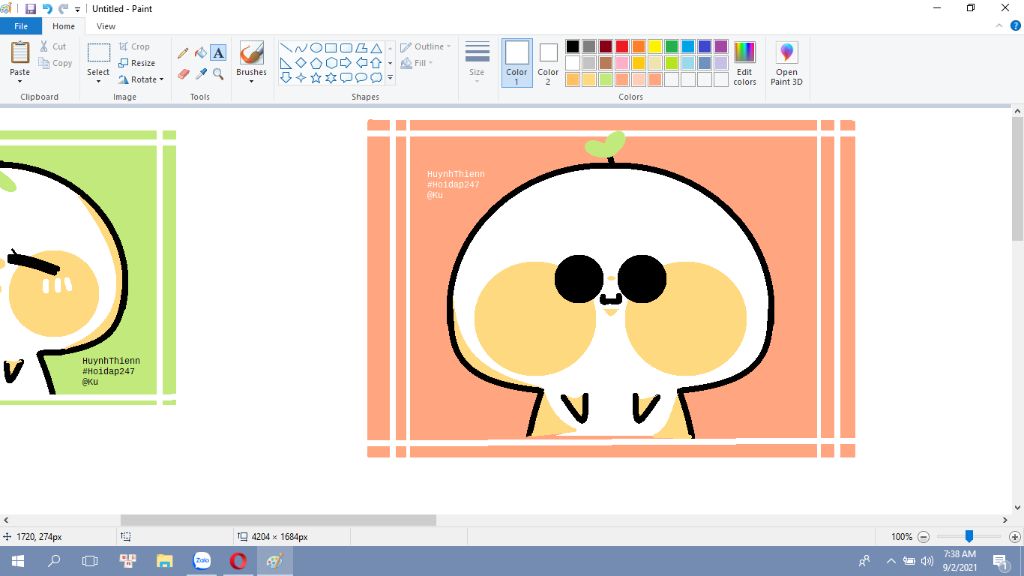Open the Brushes dropdown
Screen dimensions: 1024x576
coord(251,73)
